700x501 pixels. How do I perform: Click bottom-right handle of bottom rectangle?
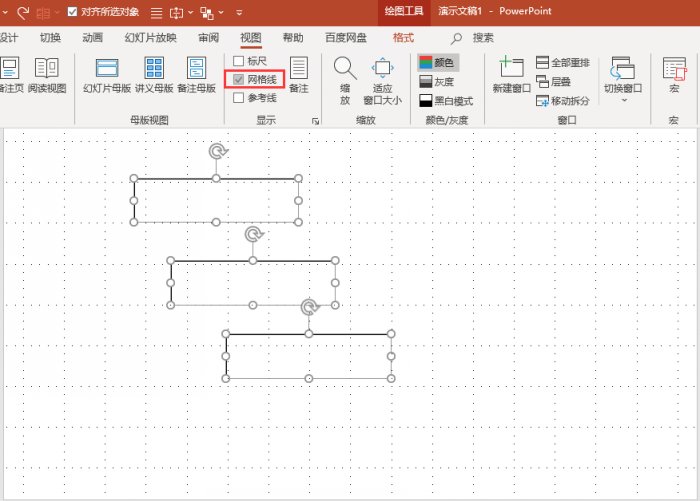[x=391, y=378]
